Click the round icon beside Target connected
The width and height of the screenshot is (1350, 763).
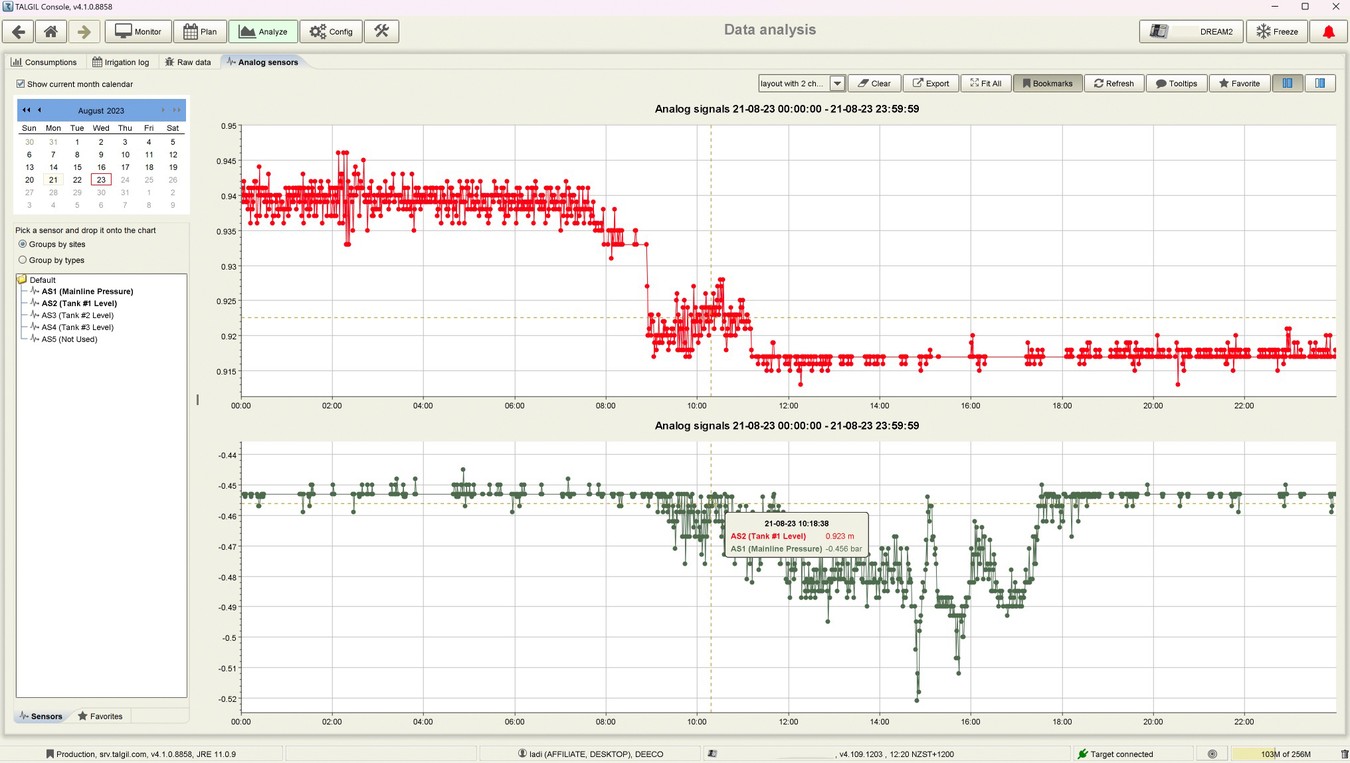click(1212, 754)
